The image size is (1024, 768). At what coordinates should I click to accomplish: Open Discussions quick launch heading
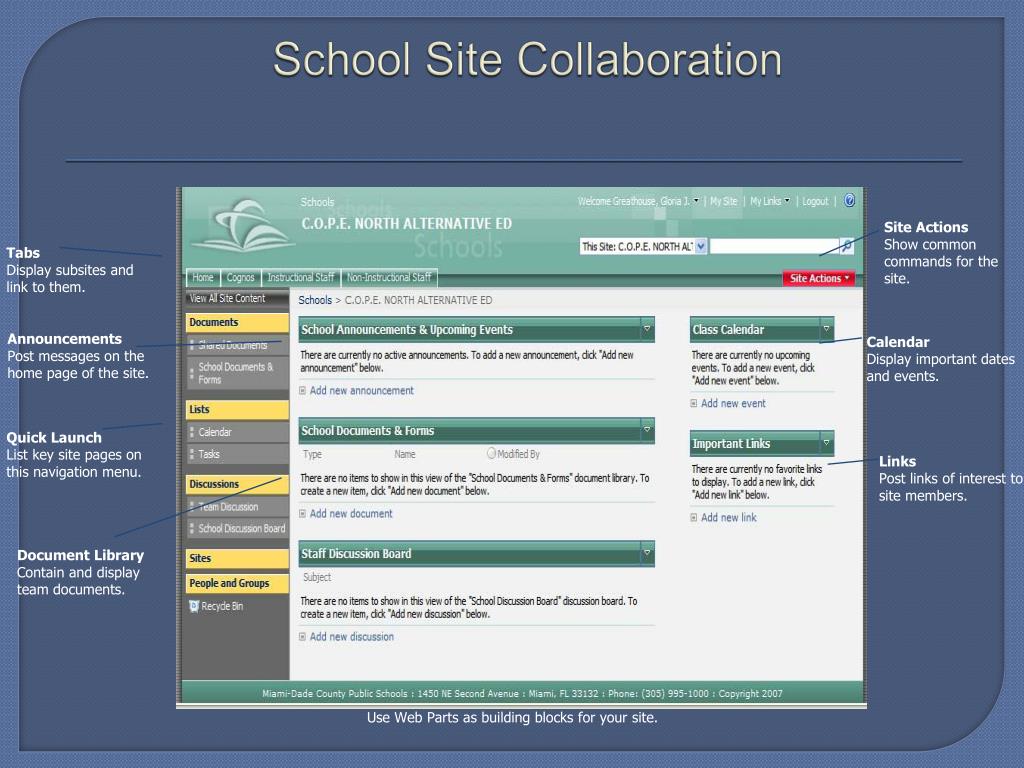pos(237,484)
